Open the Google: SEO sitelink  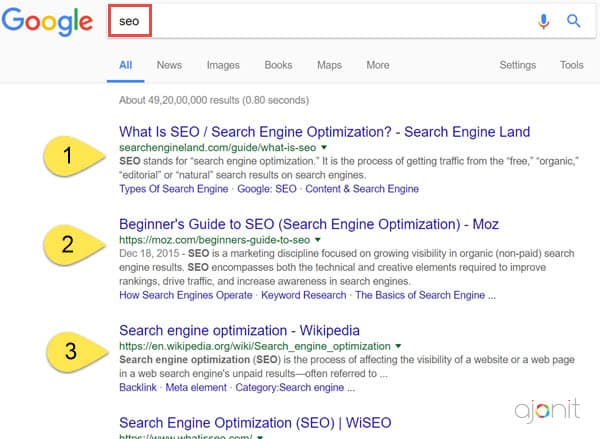click(x=267, y=189)
